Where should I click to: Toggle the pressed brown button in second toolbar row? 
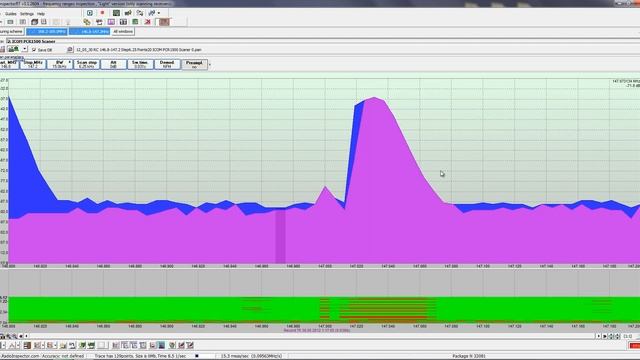click(x=164, y=22)
